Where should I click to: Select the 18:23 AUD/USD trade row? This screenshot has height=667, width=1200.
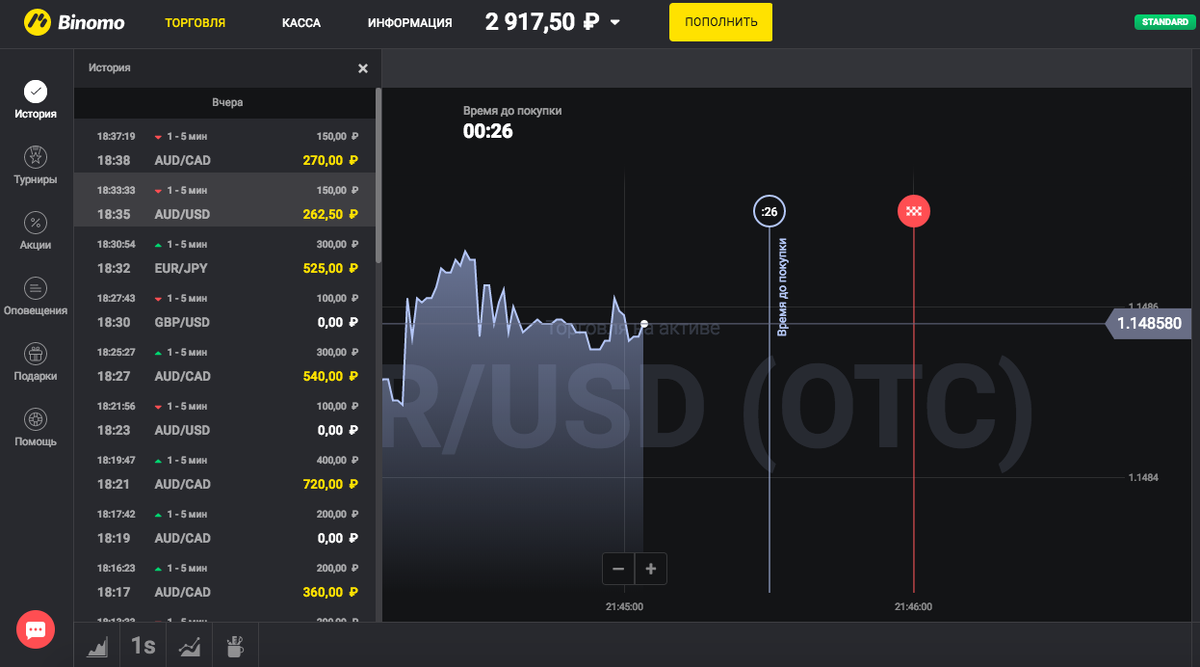pyautogui.click(x=225, y=418)
